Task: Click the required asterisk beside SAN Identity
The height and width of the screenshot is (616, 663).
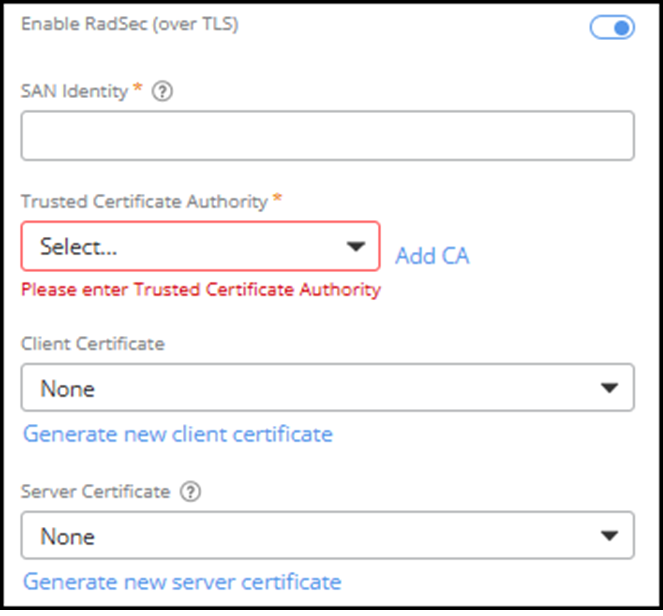Action: click(x=138, y=90)
